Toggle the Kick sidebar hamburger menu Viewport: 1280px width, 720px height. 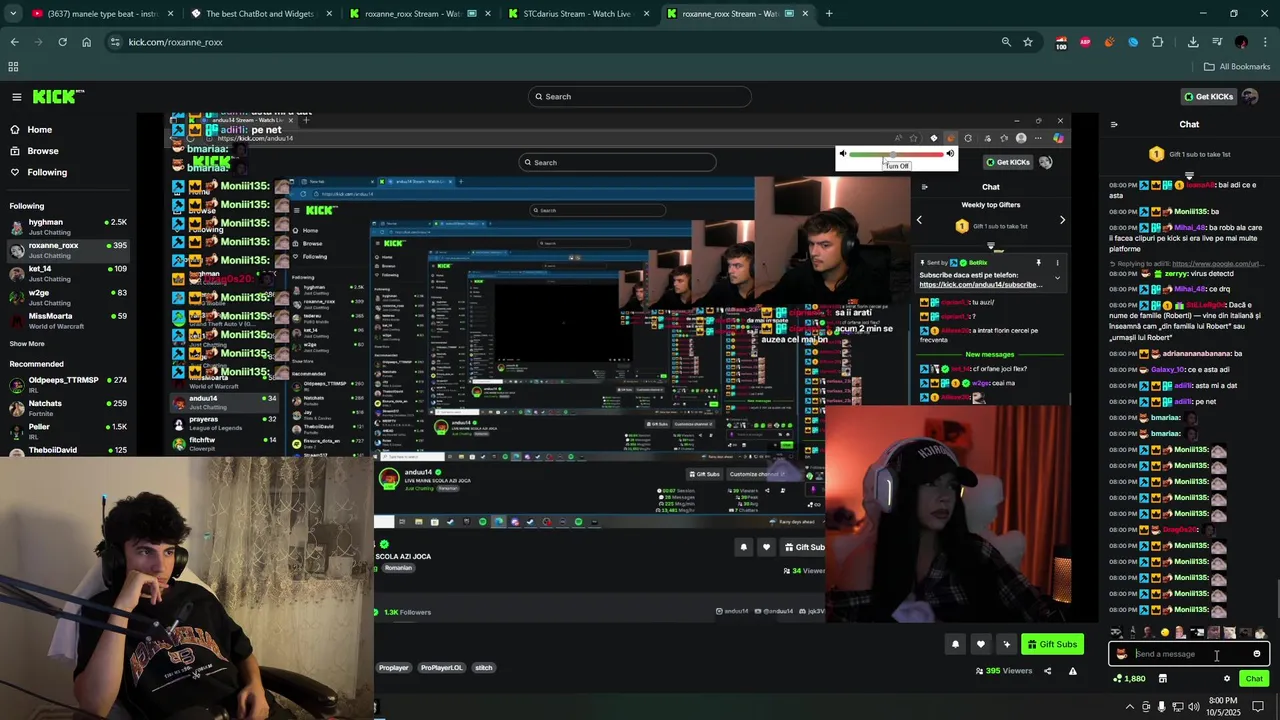[17, 97]
